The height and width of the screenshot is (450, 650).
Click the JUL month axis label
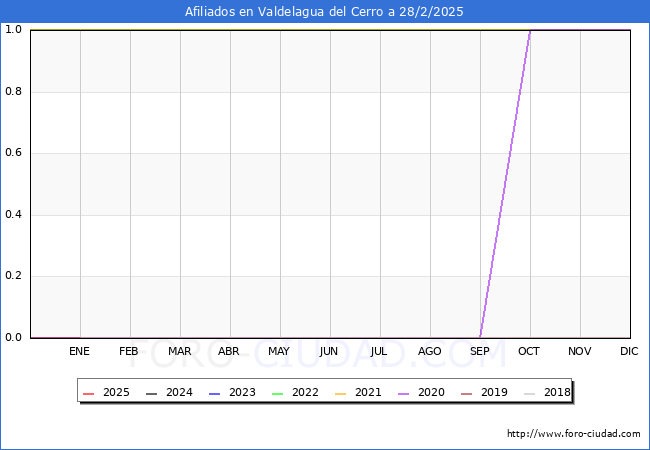pyautogui.click(x=379, y=351)
